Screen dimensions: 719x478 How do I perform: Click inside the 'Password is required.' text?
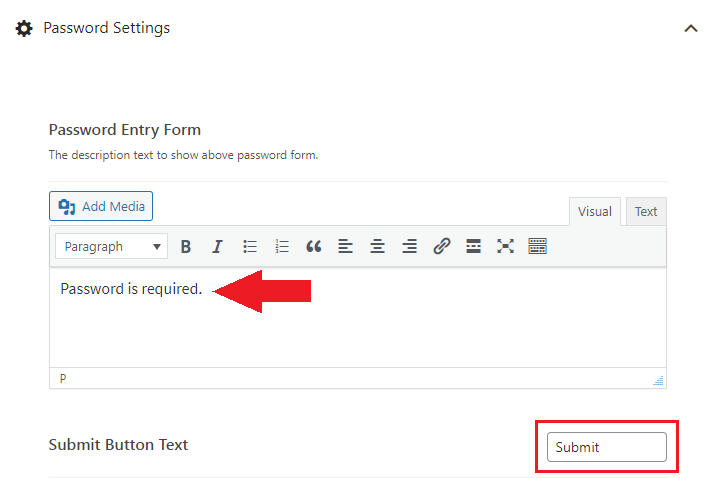131,289
